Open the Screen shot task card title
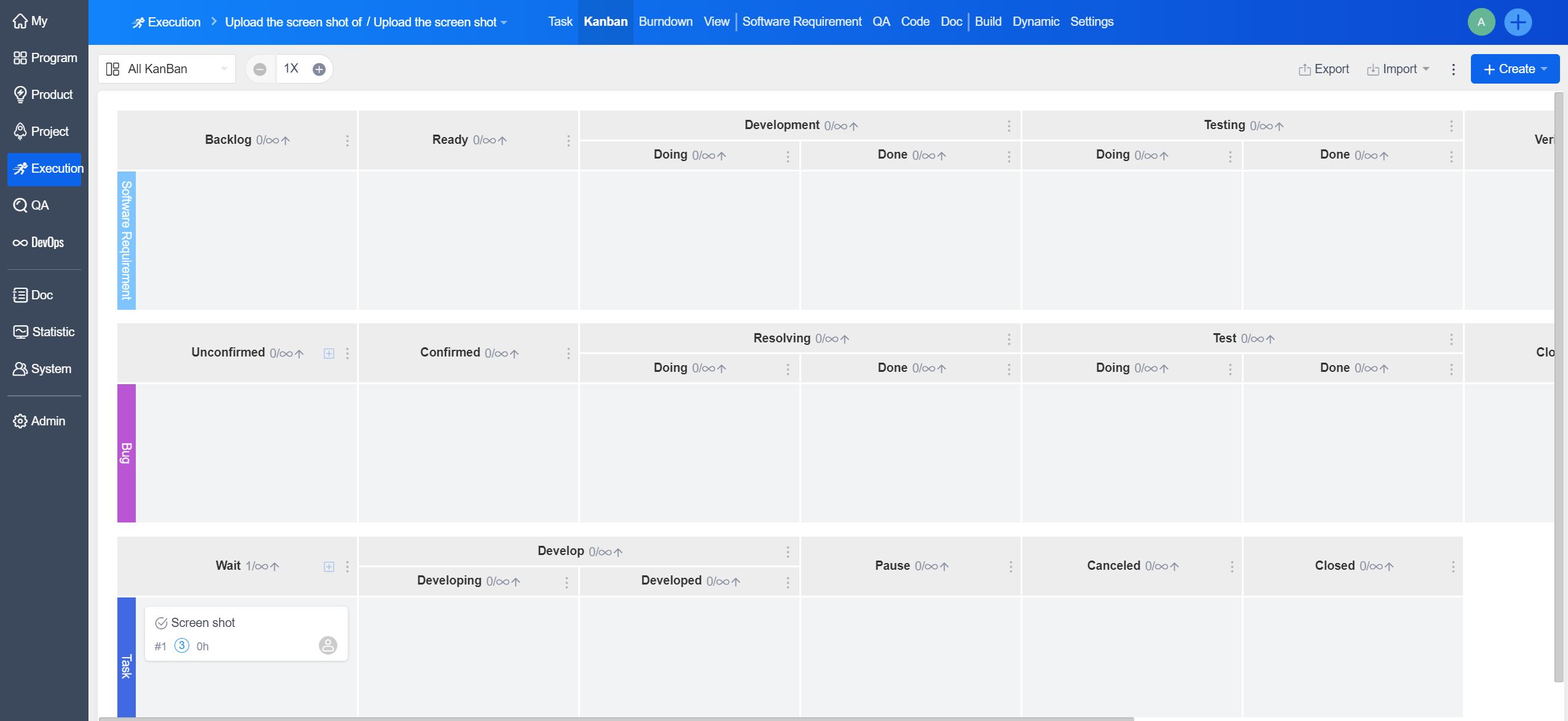Image resolution: width=1568 pixels, height=721 pixels. point(203,623)
